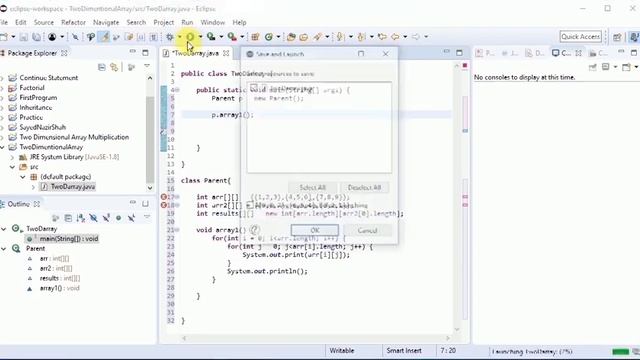Click Cancel in Save and Launch dialog
Viewport: 640px width, 360px height.
click(367, 230)
